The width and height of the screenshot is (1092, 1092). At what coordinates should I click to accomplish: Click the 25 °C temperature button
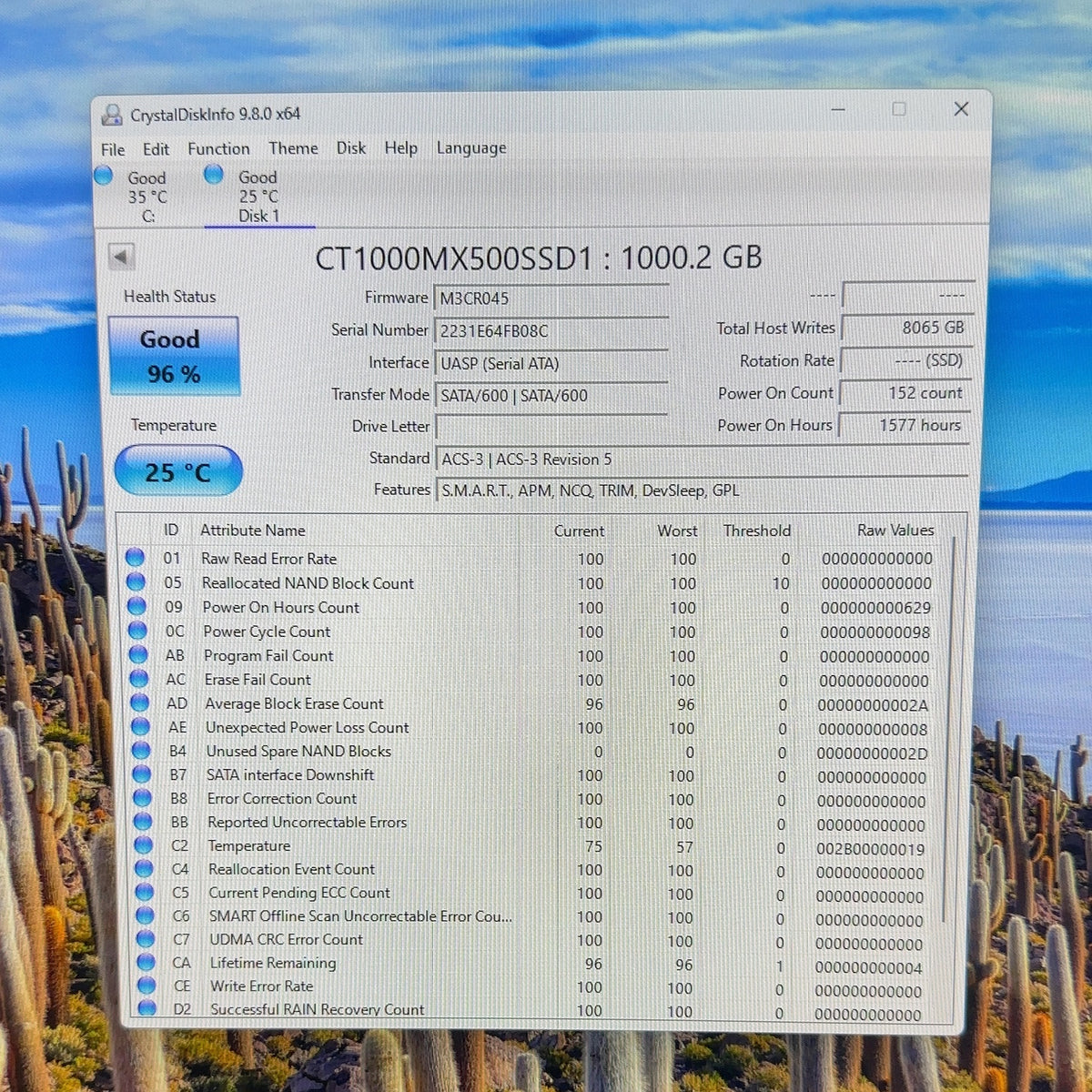click(178, 471)
